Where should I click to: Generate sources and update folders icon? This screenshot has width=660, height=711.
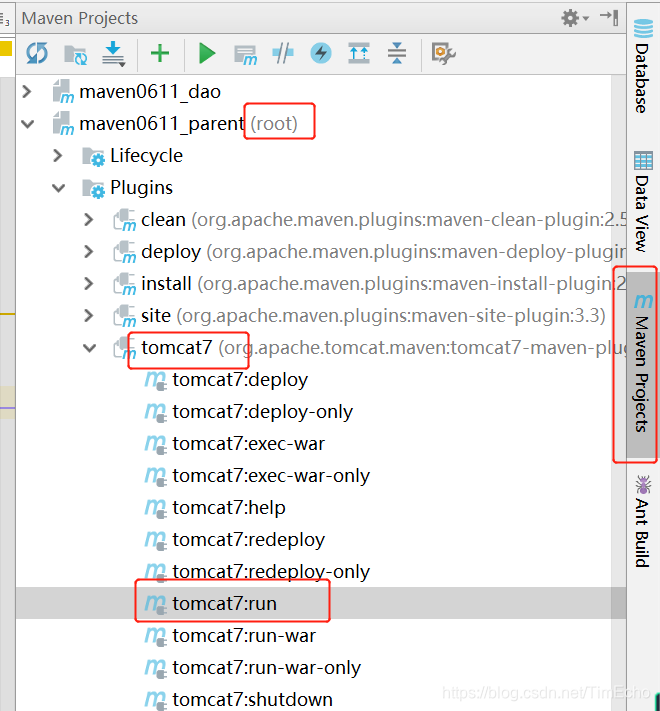(75, 54)
